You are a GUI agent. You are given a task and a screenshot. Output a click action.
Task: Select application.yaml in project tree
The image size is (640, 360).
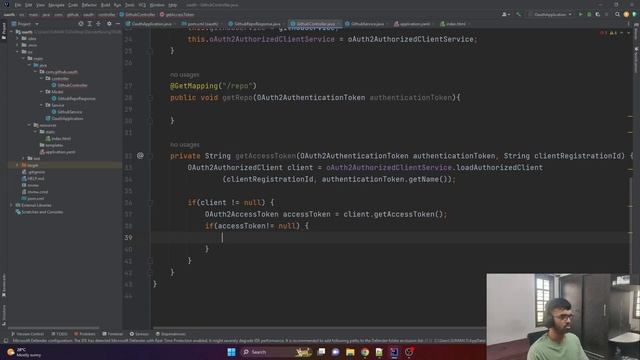[58, 152]
